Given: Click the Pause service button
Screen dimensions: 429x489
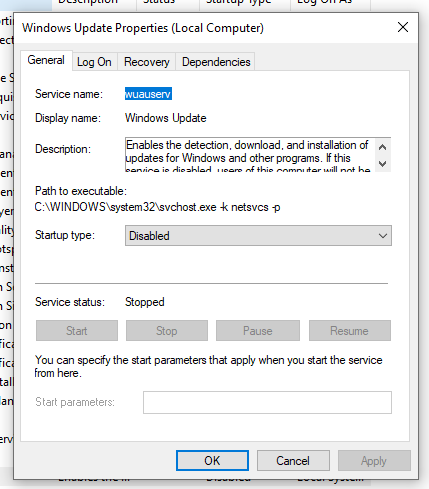Looking at the screenshot, I should click(x=258, y=331).
